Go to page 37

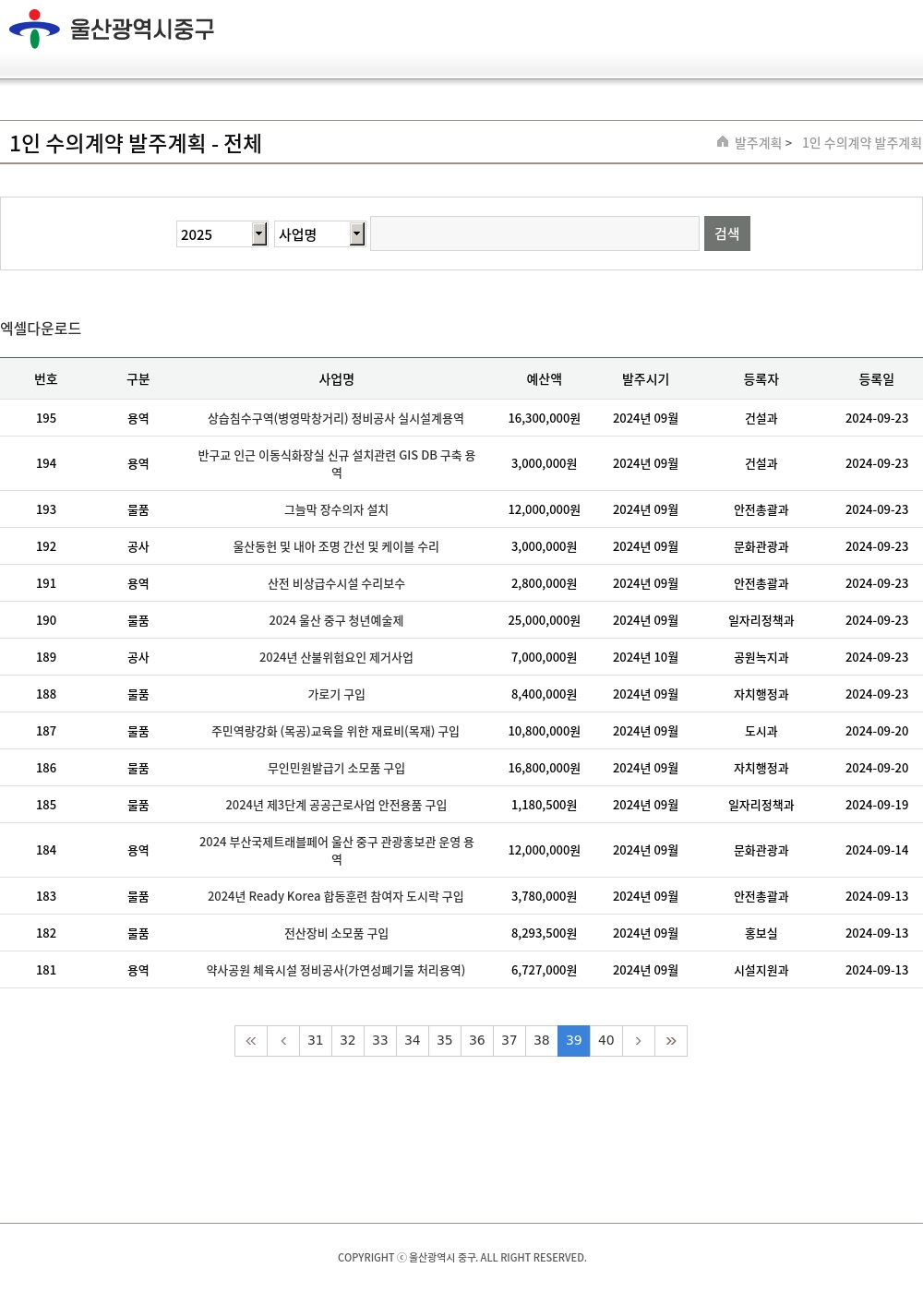click(x=509, y=1041)
